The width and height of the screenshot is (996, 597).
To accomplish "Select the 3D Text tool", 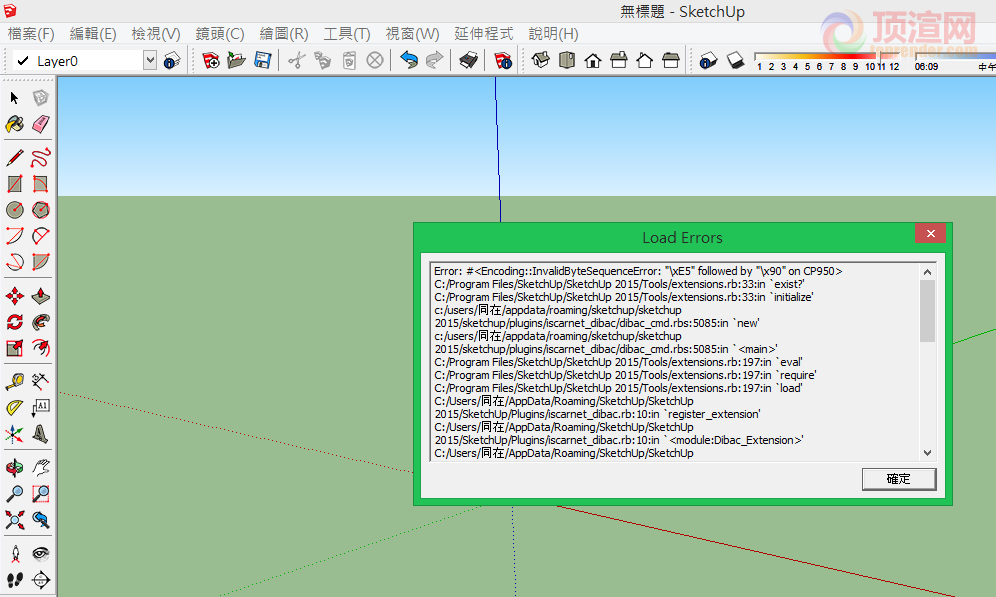I will pos(41,434).
